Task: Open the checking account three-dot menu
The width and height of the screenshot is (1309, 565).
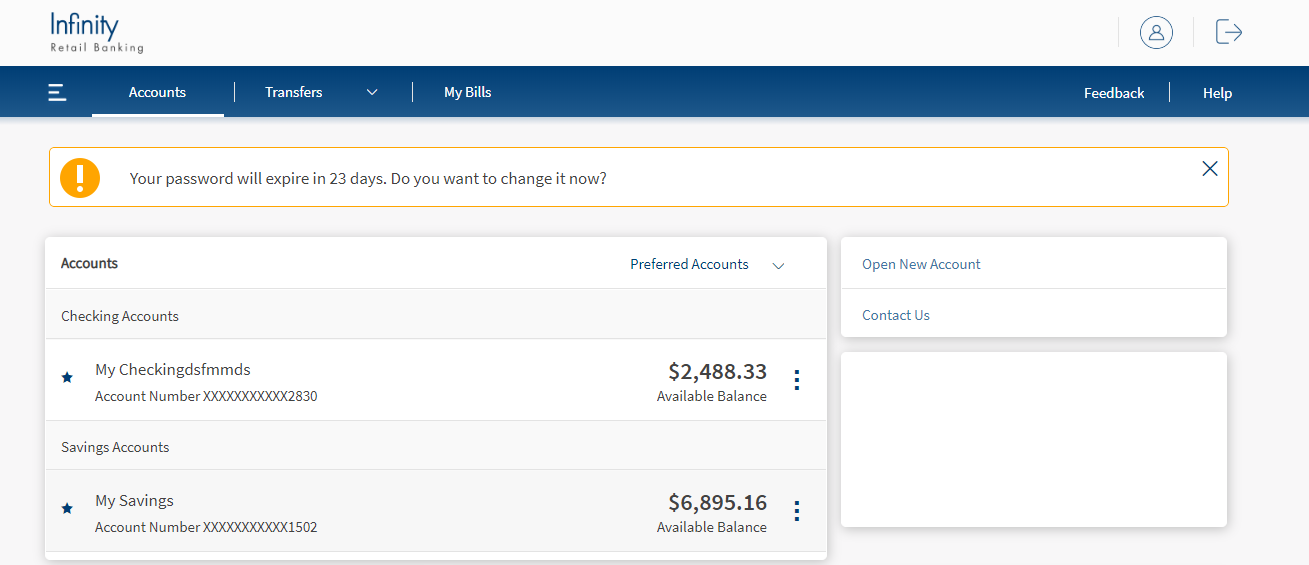Action: 796,380
